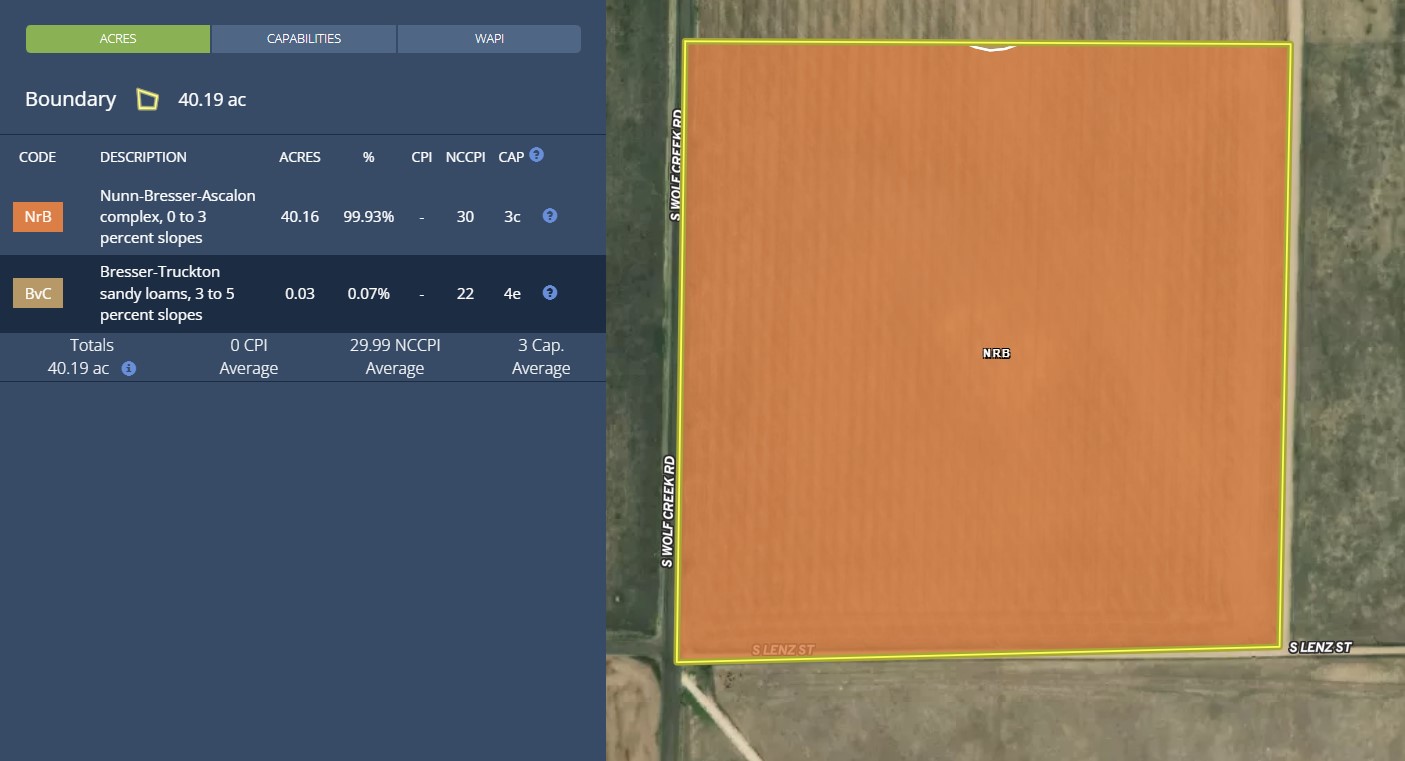Click the yellow boundary polygon icon
Screen dimensions: 1405x761
coord(148,99)
